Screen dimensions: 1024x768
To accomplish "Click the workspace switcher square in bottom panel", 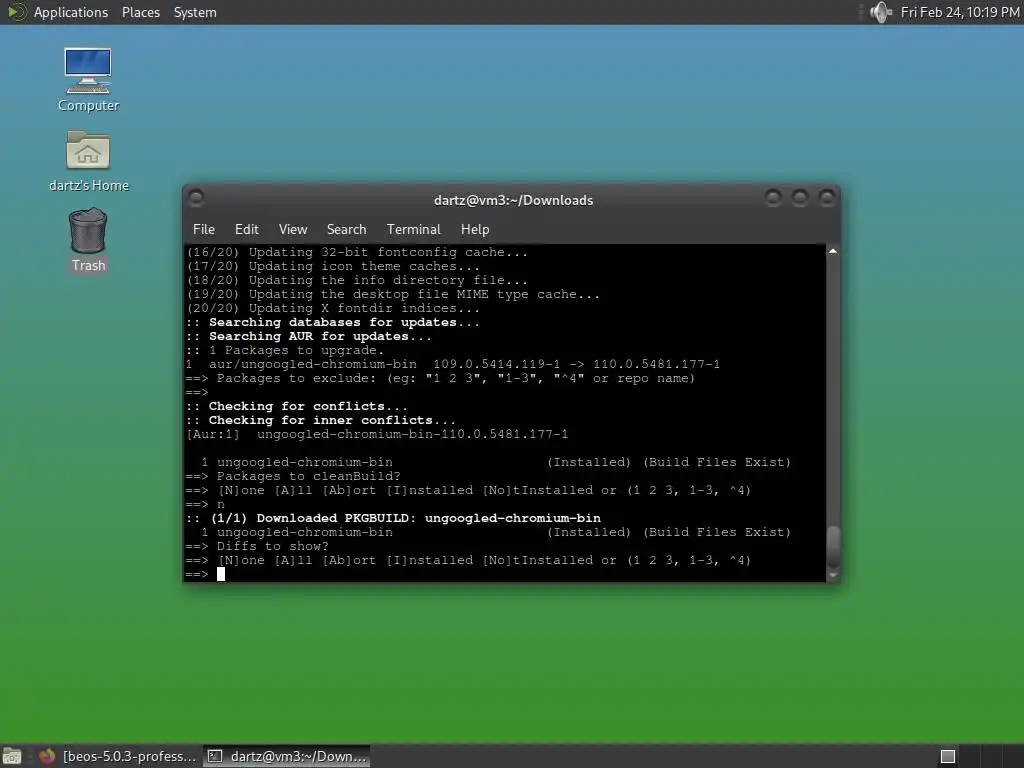I will (948, 756).
